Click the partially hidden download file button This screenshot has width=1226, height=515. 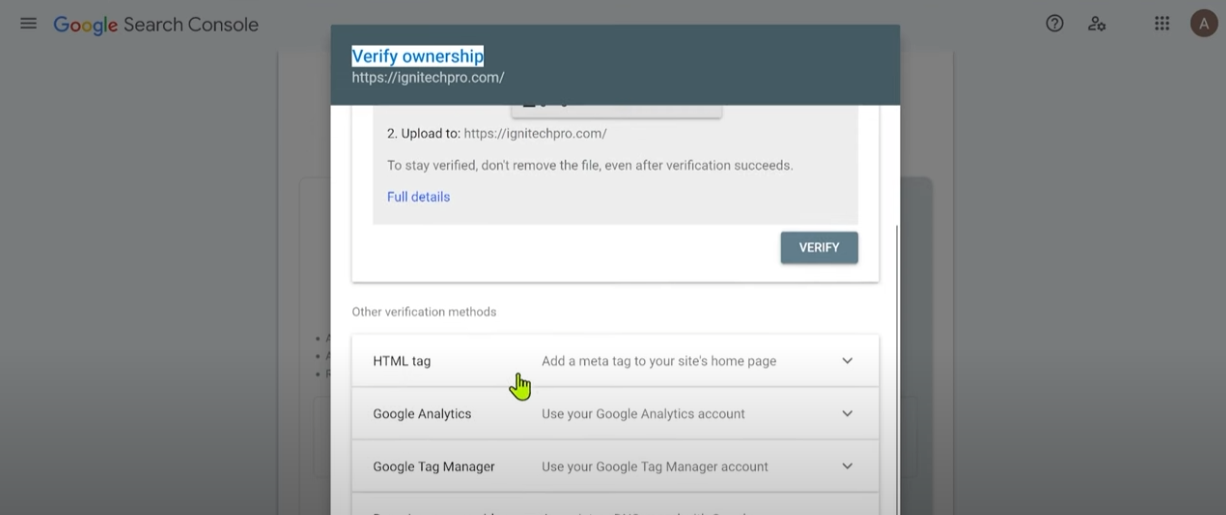click(616, 109)
